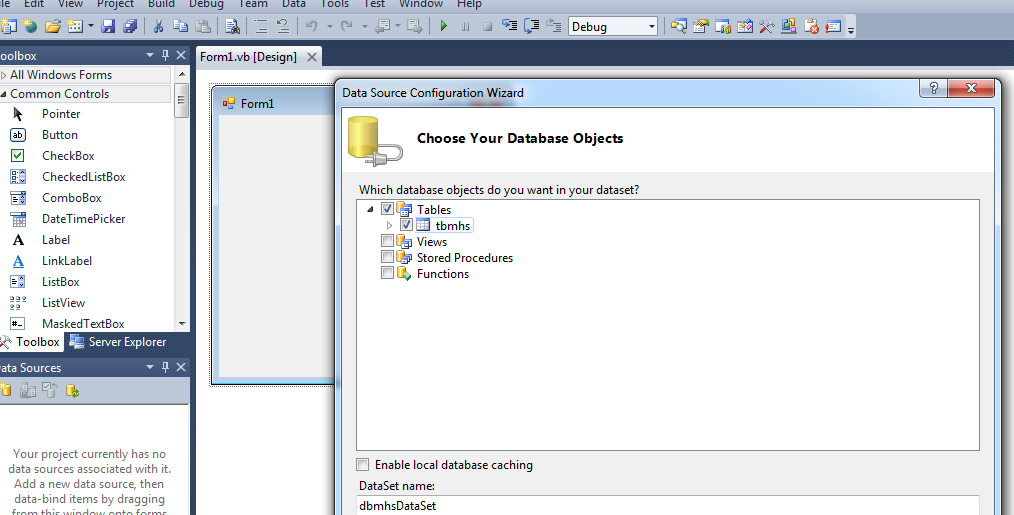Viewport: 1014px width, 515px height.
Task: Click the Add New Item toolbar icon
Action: click(75, 27)
